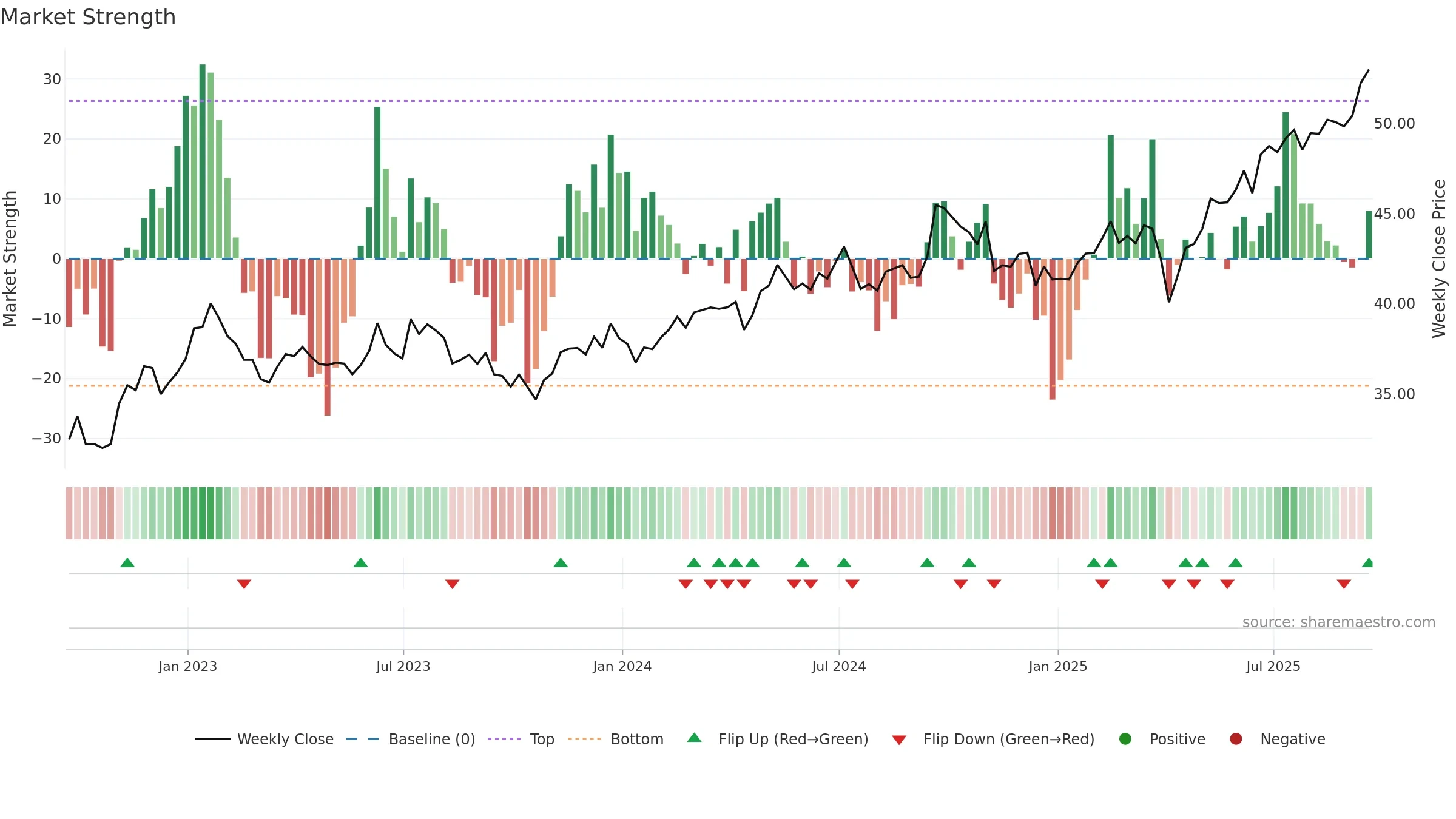Click the green Flip Up legend triangle icon
The width and height of the screenshot is (1456, 819).
tap(695, 738)
